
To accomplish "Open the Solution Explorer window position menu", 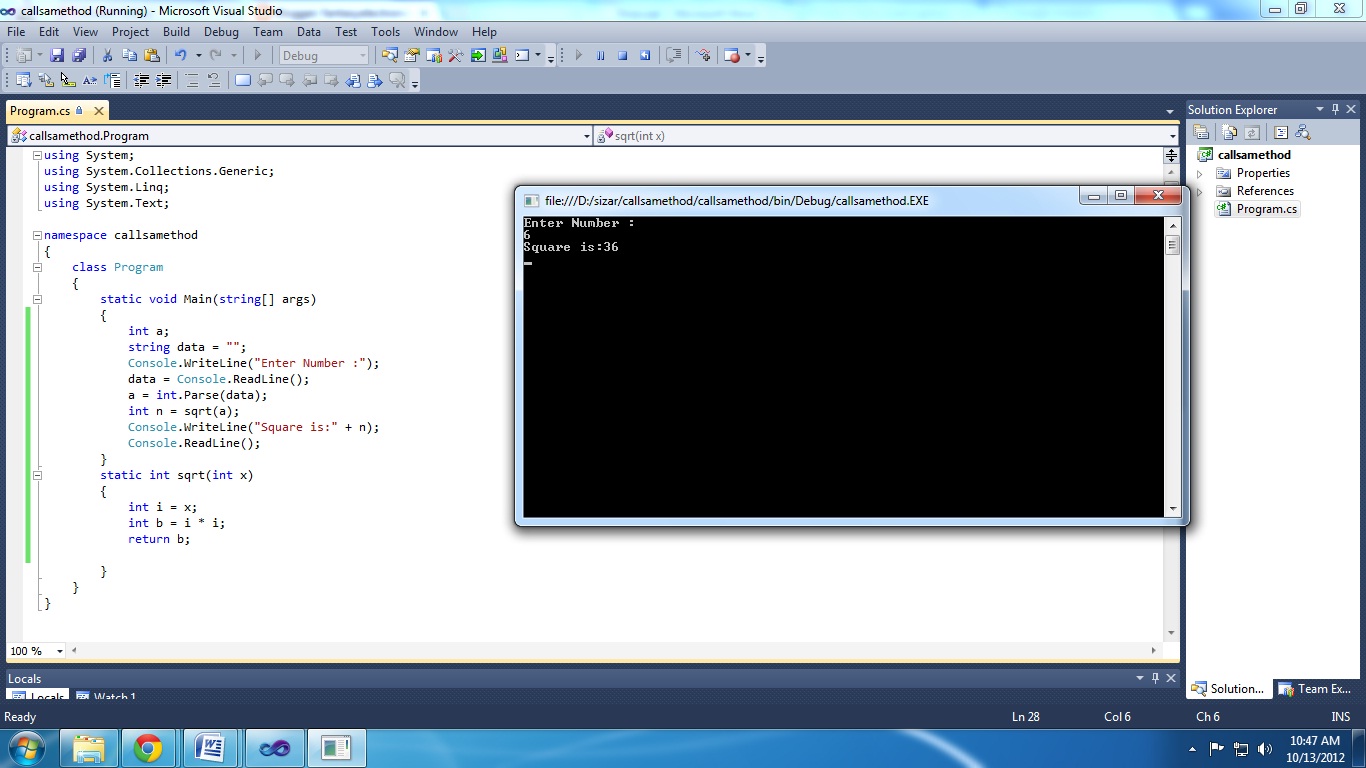I will tap(1320, 109).
